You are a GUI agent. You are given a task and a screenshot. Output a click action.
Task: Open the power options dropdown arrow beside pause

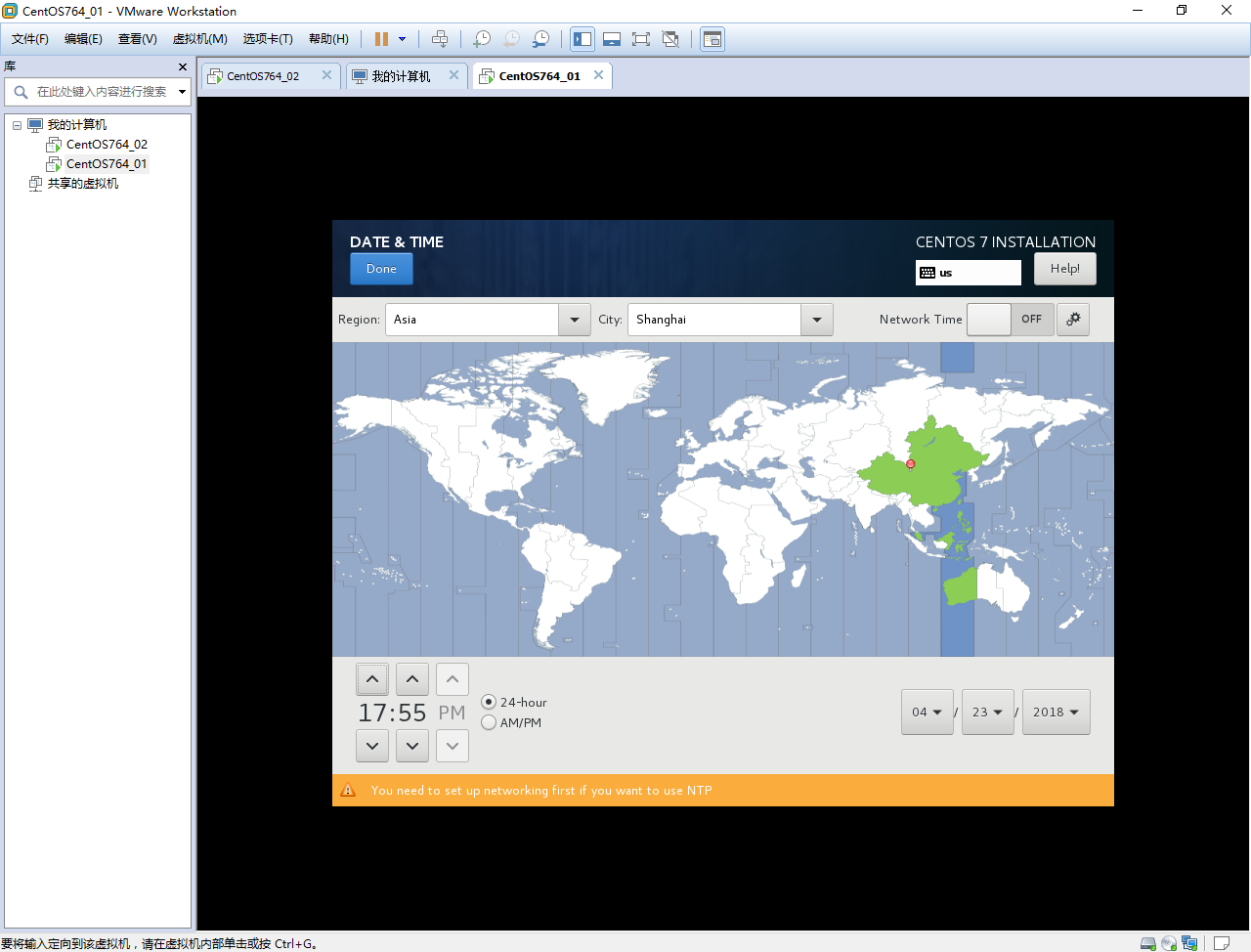402,39
